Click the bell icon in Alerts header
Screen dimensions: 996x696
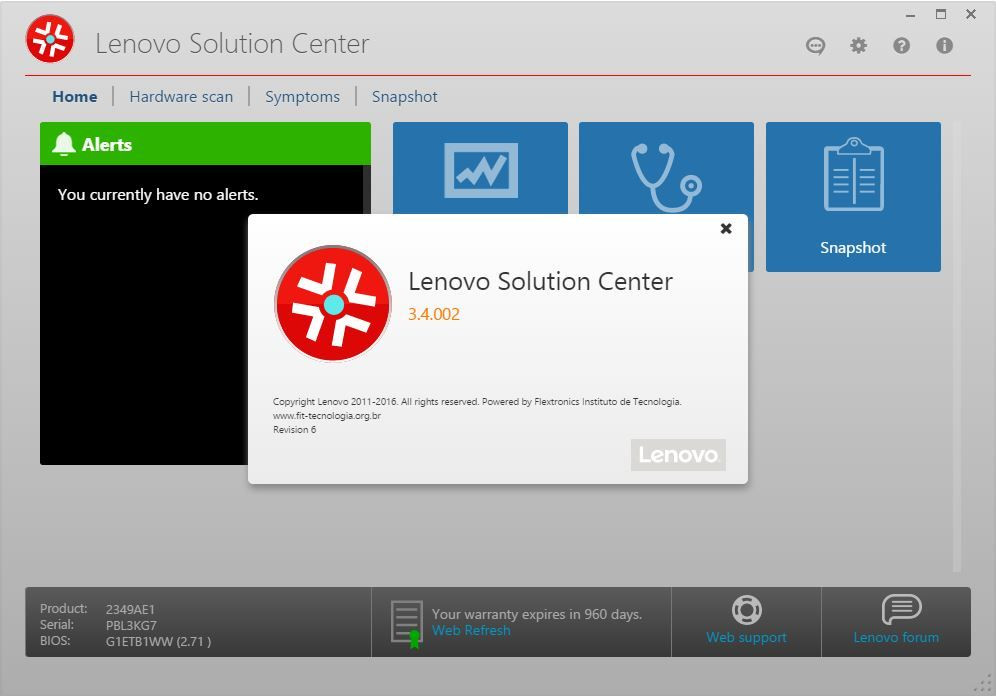(64, 144)
